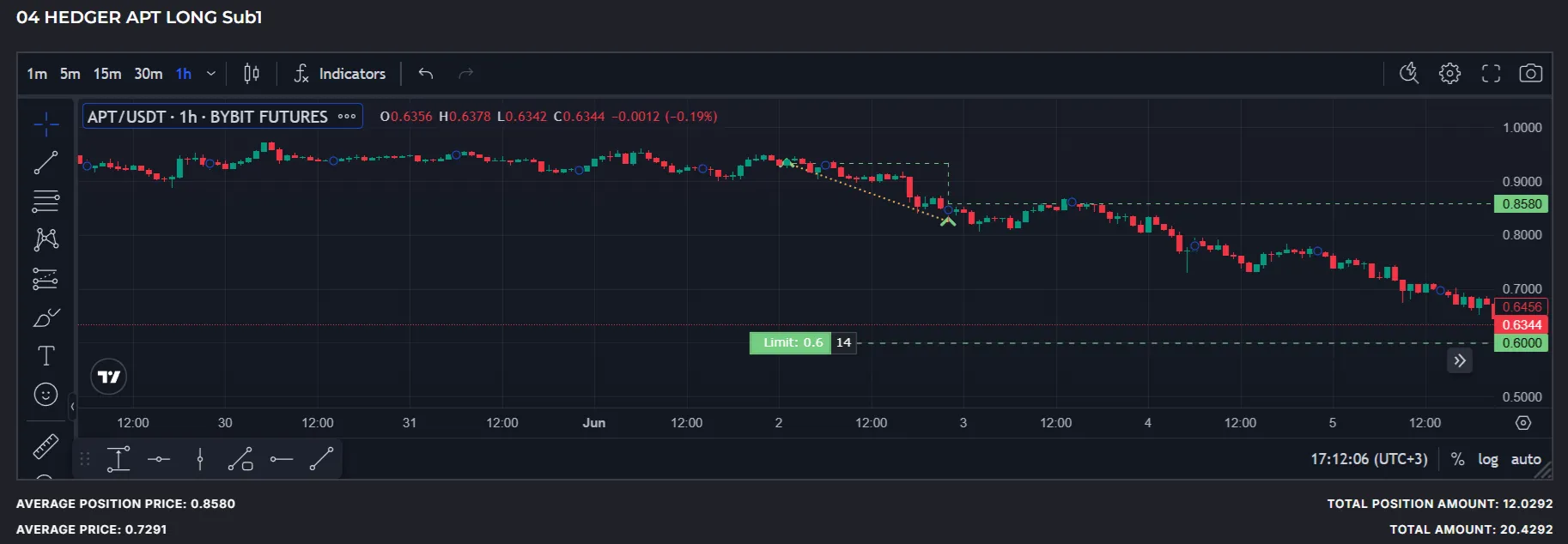The image size is (1568, 544).
Task: Click the average position price text
Action: click(125, 504)
